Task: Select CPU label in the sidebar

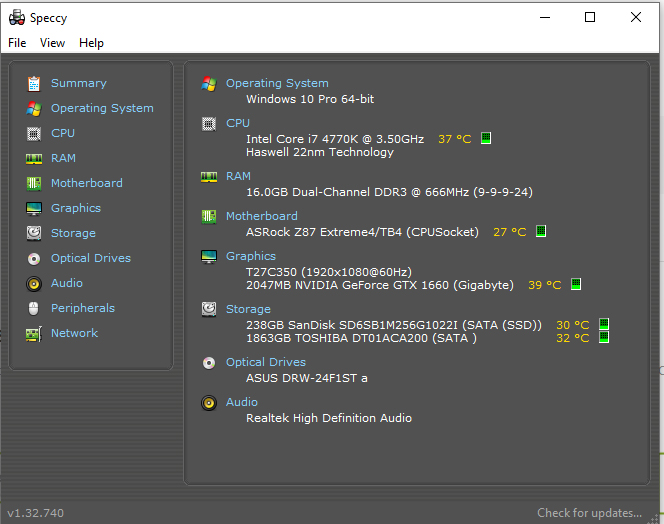Action: pos(63,133)
